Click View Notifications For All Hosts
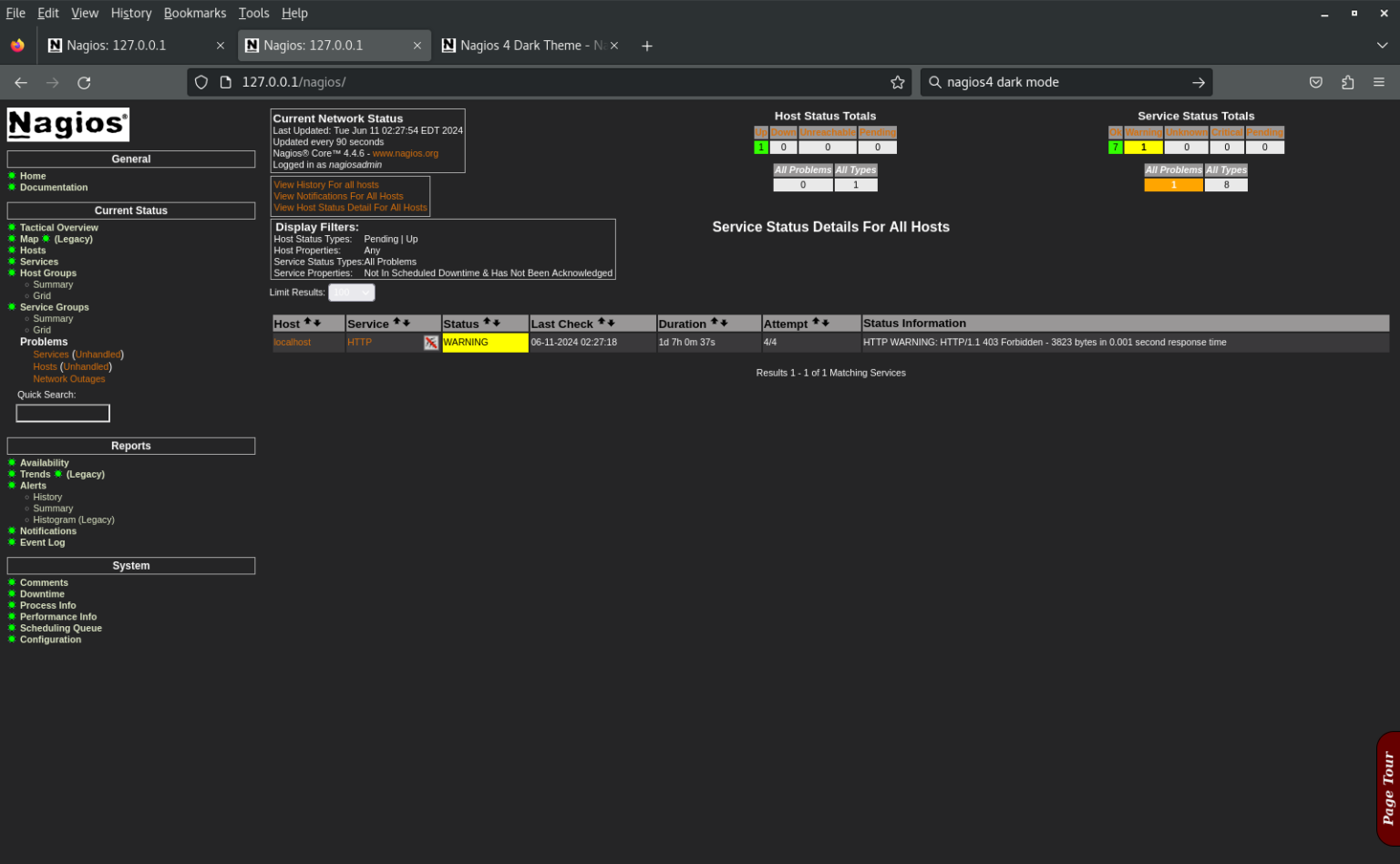Screen dimensions: 1400x864 pos(338,196)
